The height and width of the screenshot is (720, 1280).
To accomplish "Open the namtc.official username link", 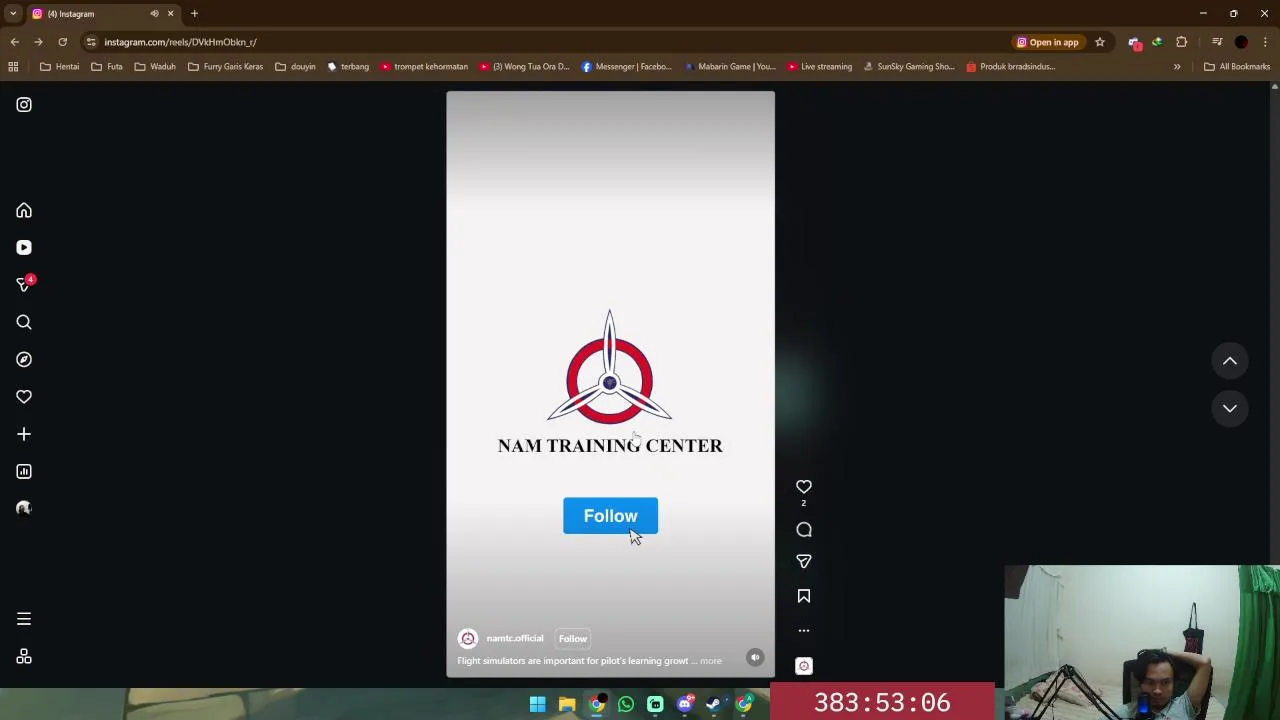I will coord(515,639).
